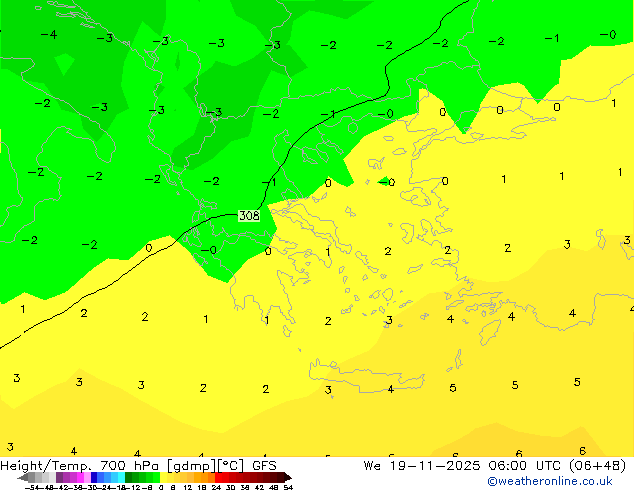Screen dimensions: 634x490
Task: Click the gray left arrow tip of legend
Action: (21, 478)
